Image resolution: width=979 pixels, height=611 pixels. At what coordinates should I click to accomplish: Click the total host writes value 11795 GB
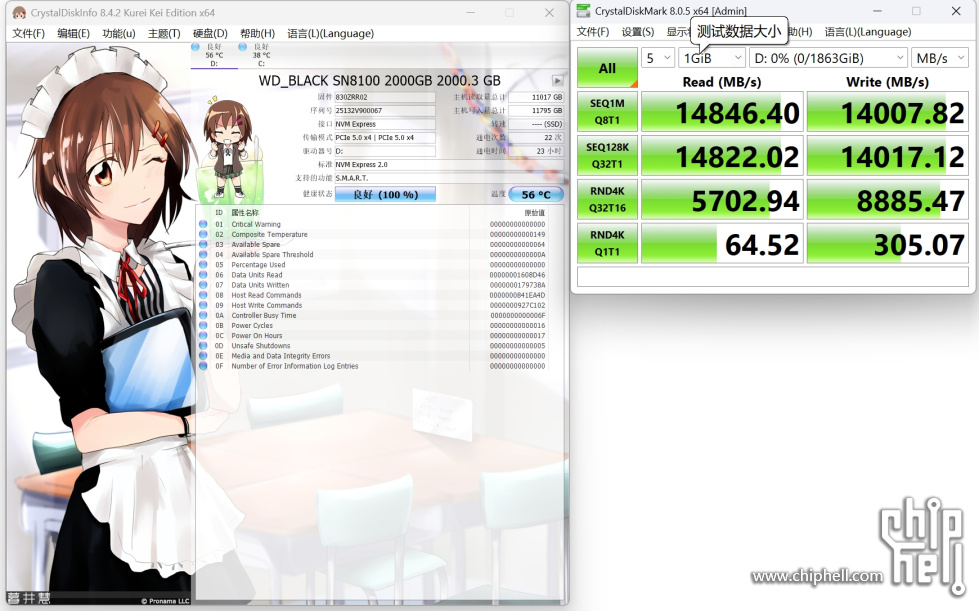(536, 110)
